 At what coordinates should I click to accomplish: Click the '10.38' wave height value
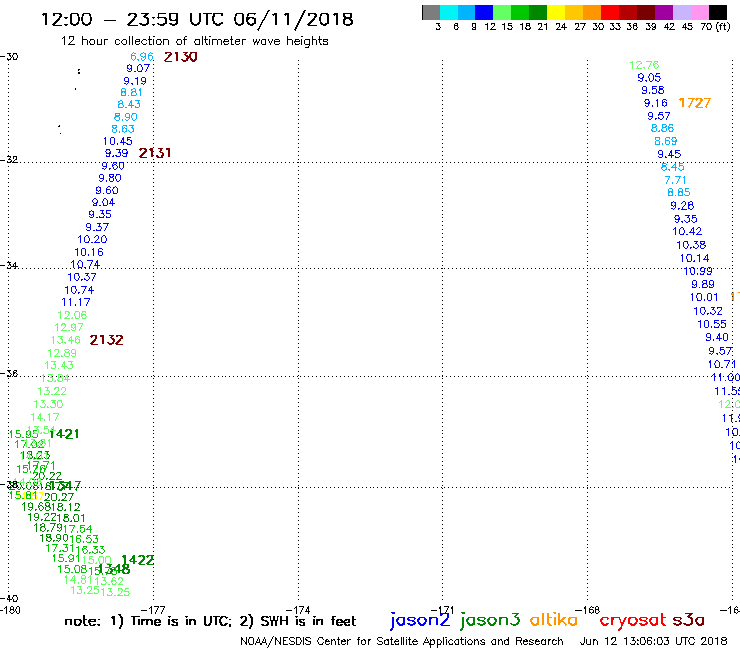click(691, 245)
